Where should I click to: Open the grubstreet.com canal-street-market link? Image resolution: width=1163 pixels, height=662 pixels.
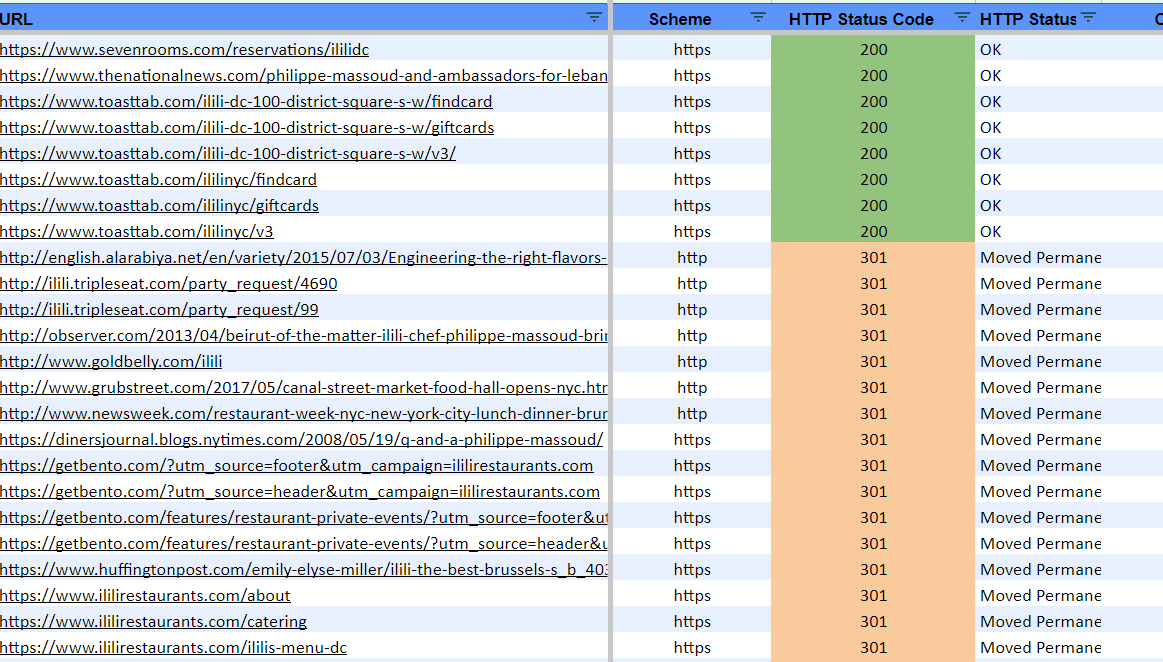(304, 387)
